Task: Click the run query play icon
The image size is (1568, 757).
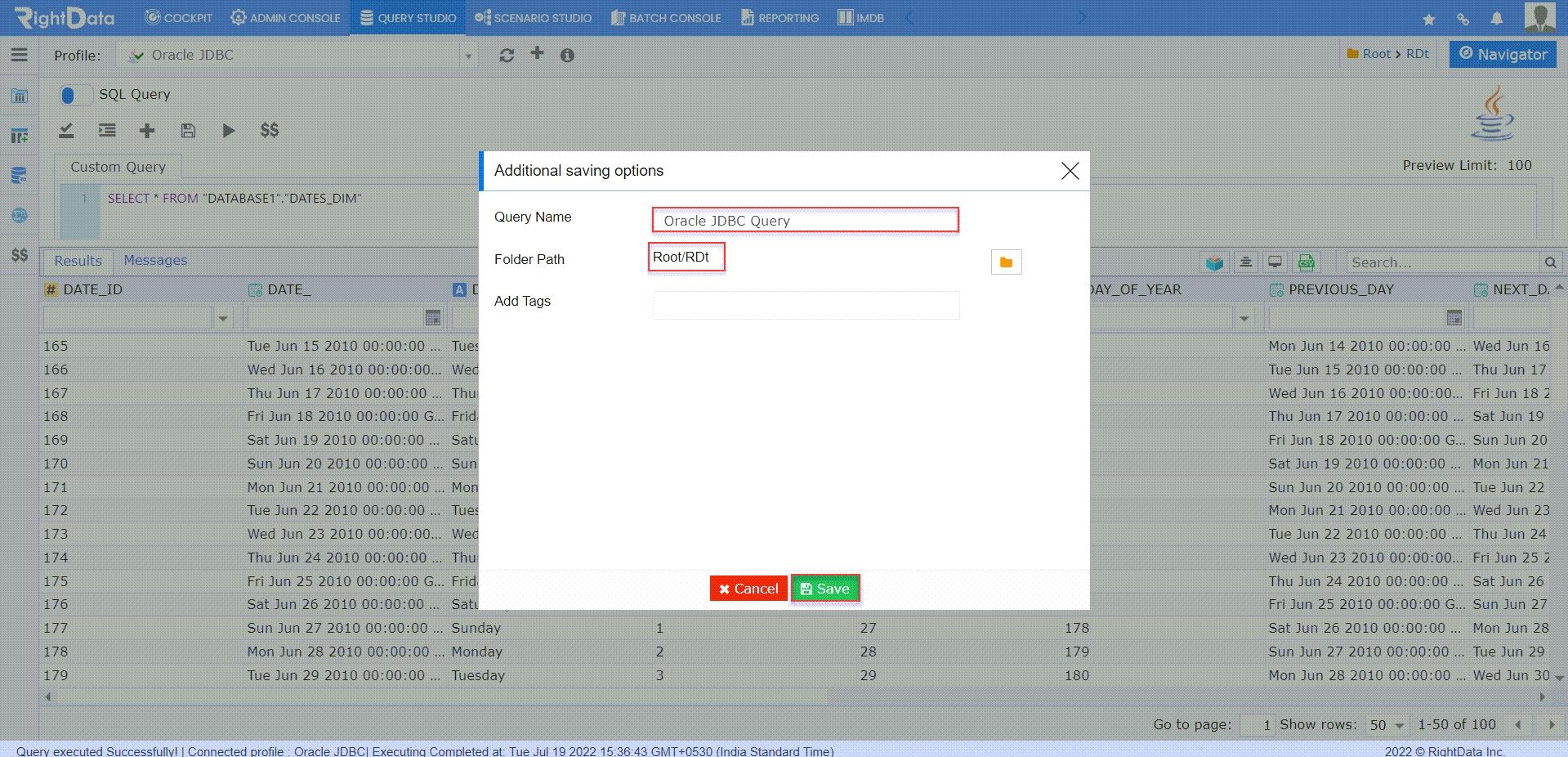Action: tap(228, 130)
